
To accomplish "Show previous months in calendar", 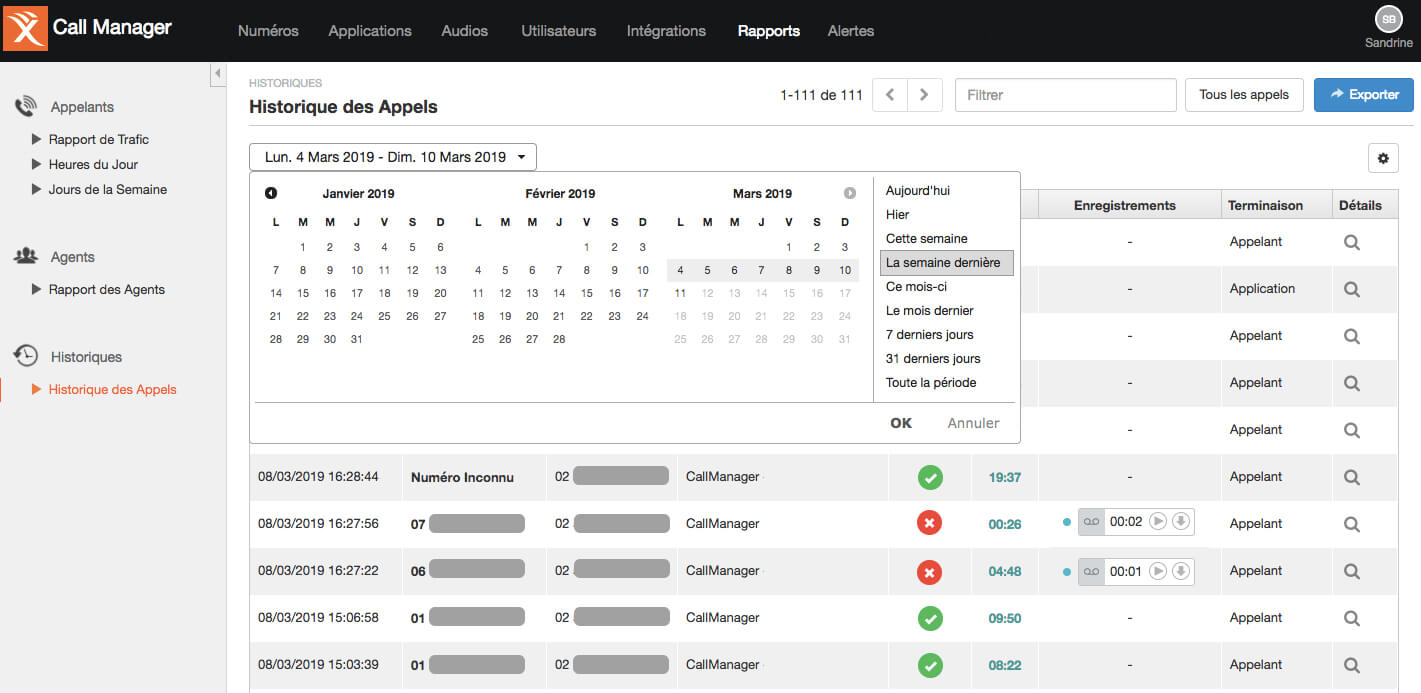I will (271, 193).
